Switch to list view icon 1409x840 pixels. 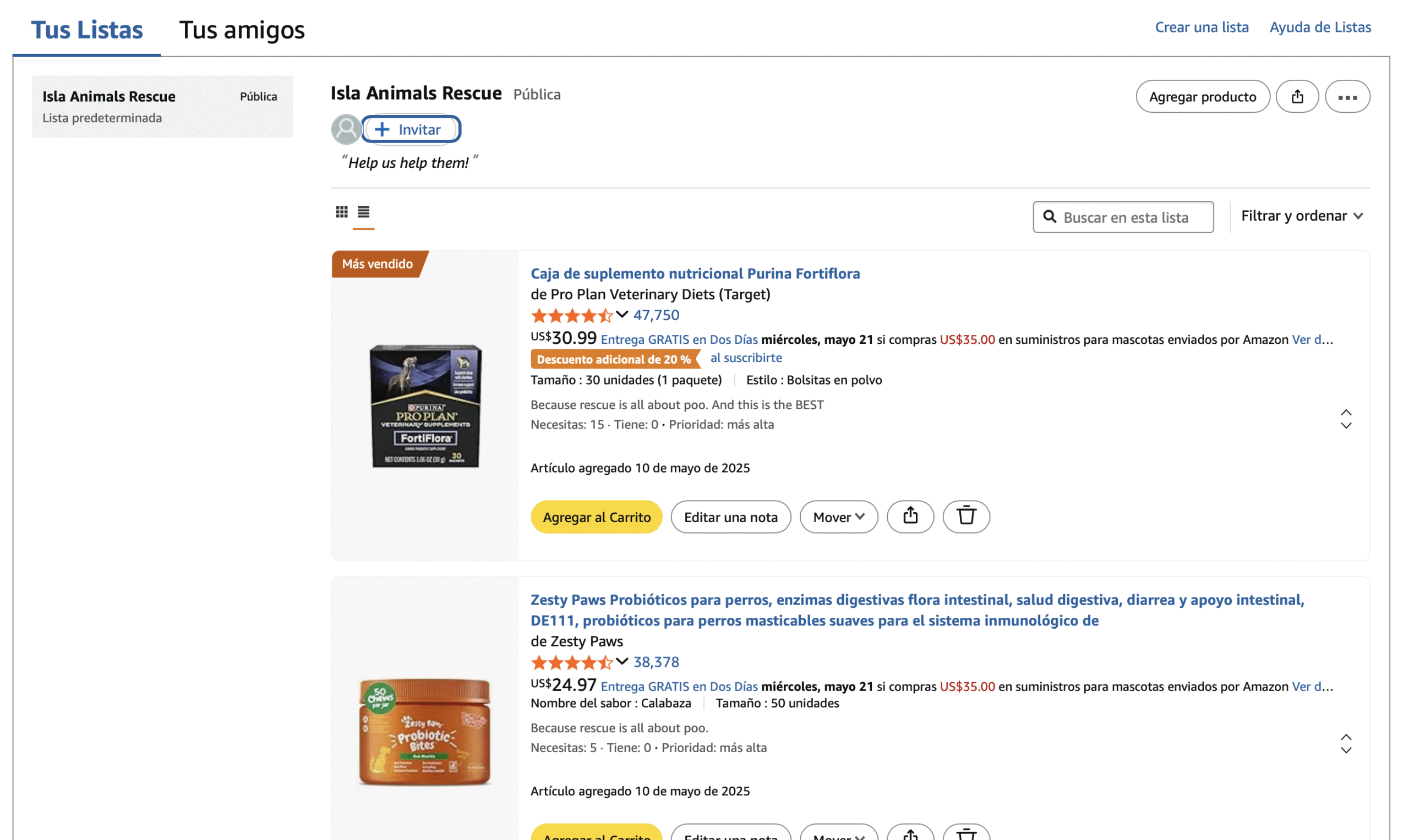pos(364,212)
